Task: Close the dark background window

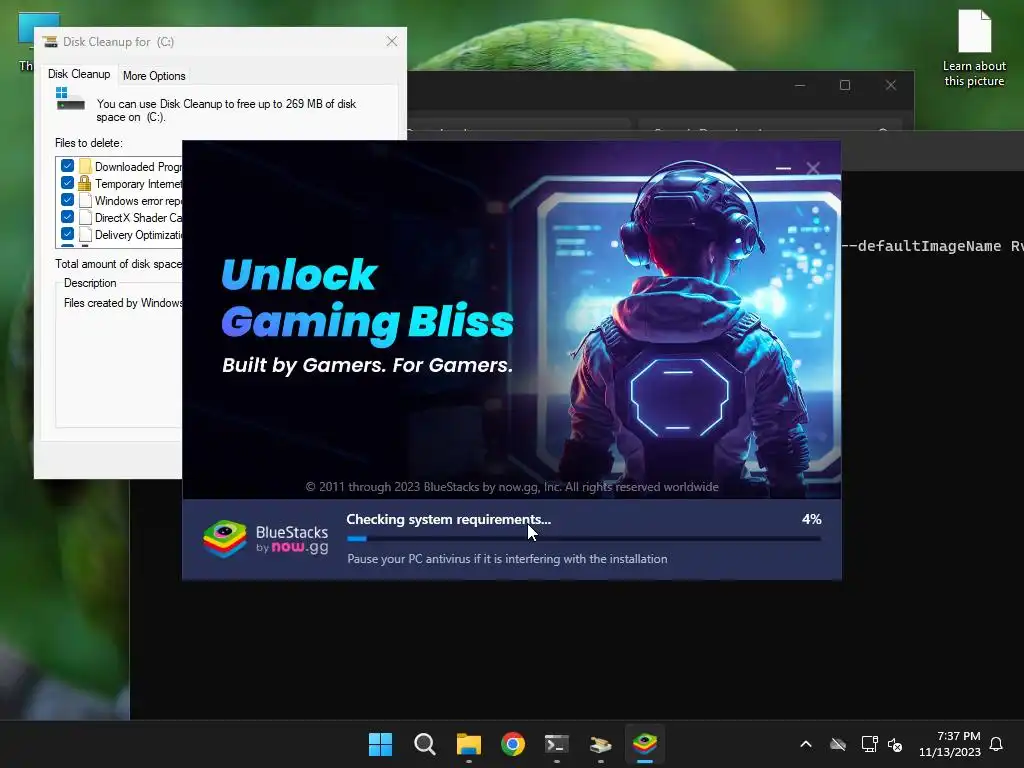Action: 891,86
